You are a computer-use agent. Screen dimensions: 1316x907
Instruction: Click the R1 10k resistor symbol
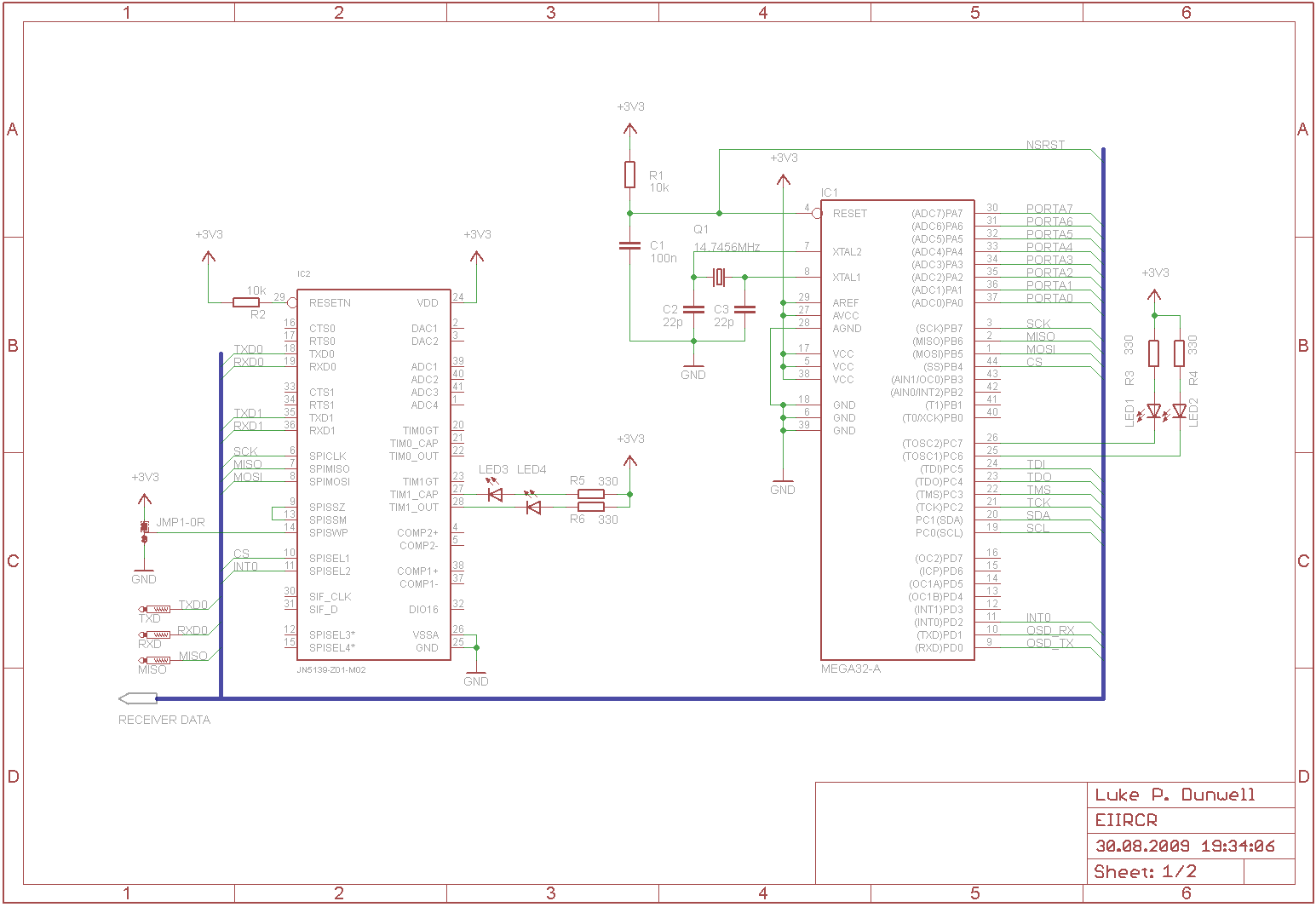coord(629,175)
